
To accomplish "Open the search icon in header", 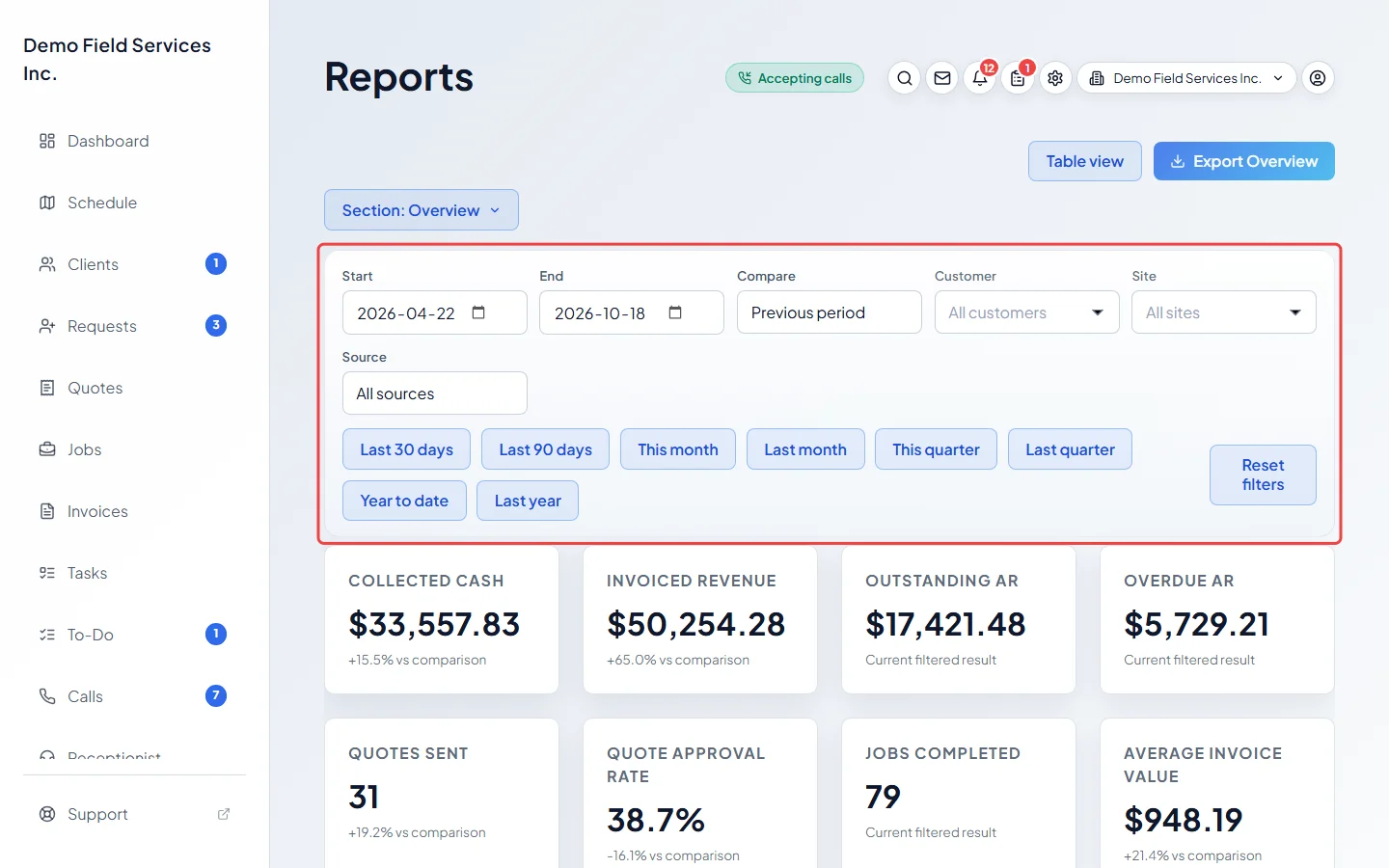I will (x=904, y=78).
